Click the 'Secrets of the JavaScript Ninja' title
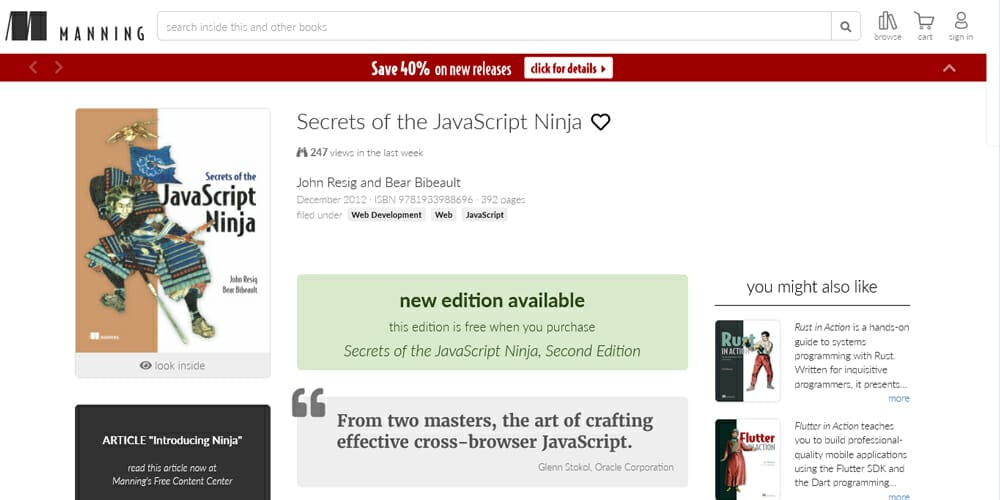Screen dimensions: 1000x500 439,122
